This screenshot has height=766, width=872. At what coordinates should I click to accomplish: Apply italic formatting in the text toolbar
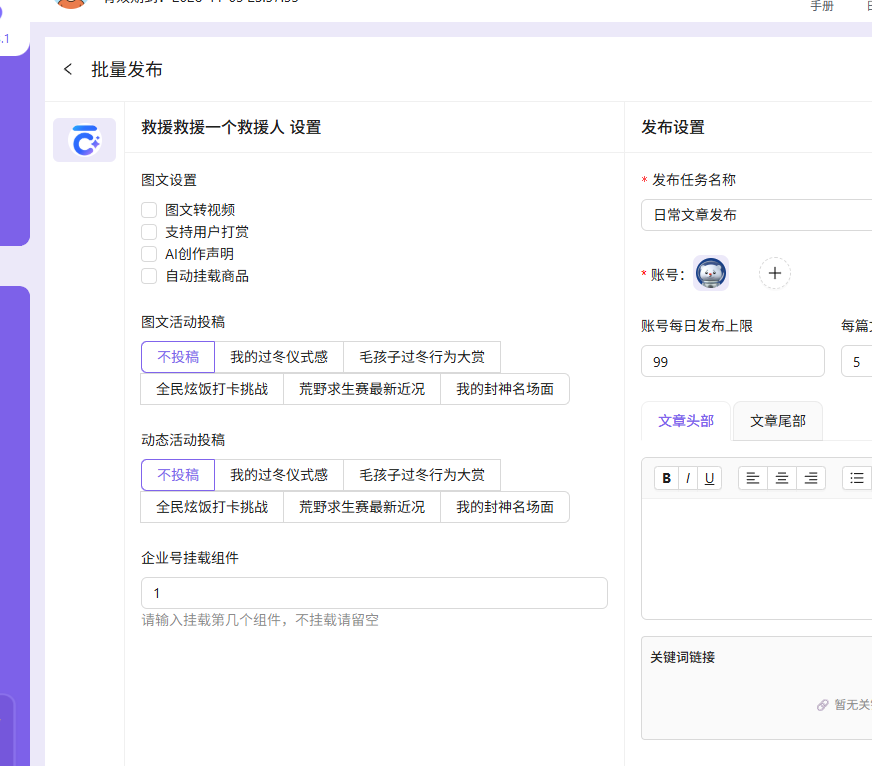tap(687, 478)
